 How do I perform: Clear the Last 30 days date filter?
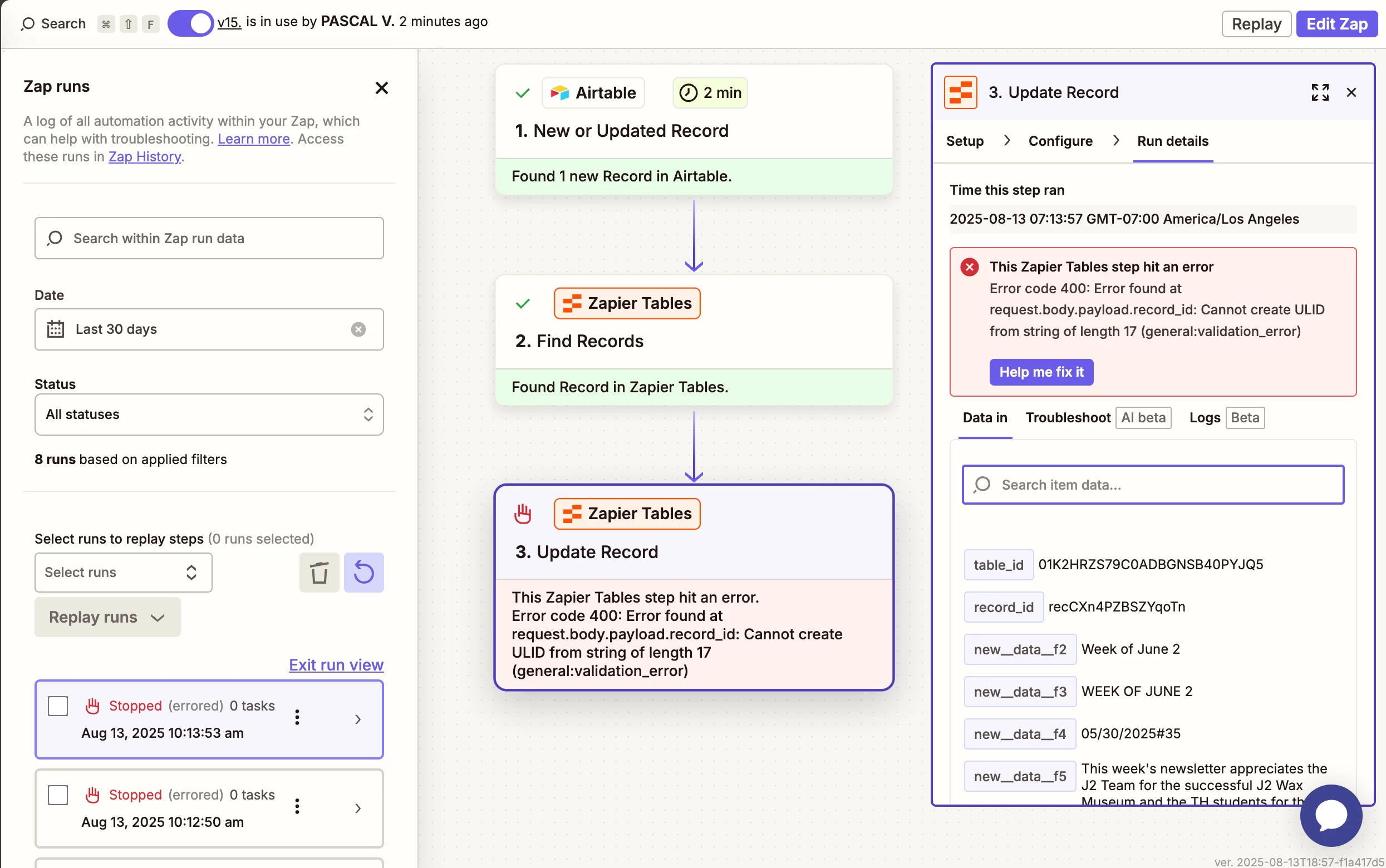pyautogui.click(x=358, y=329)
